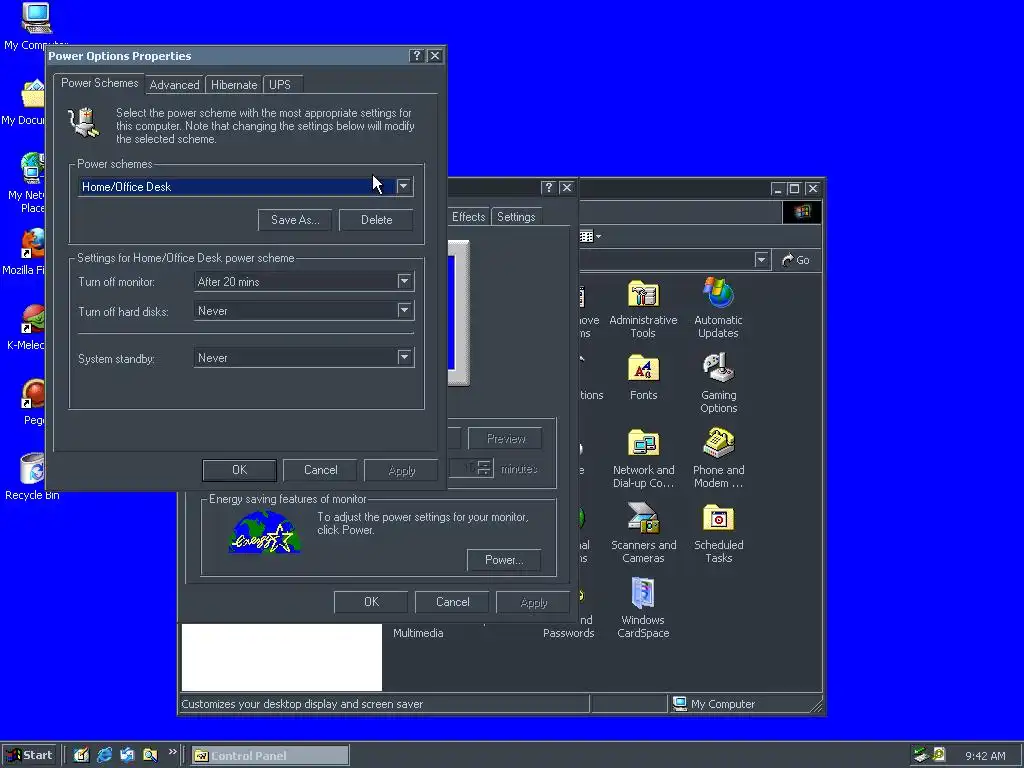
Task: Click the Energy Star logo
Action: click(x=264, y=532)
